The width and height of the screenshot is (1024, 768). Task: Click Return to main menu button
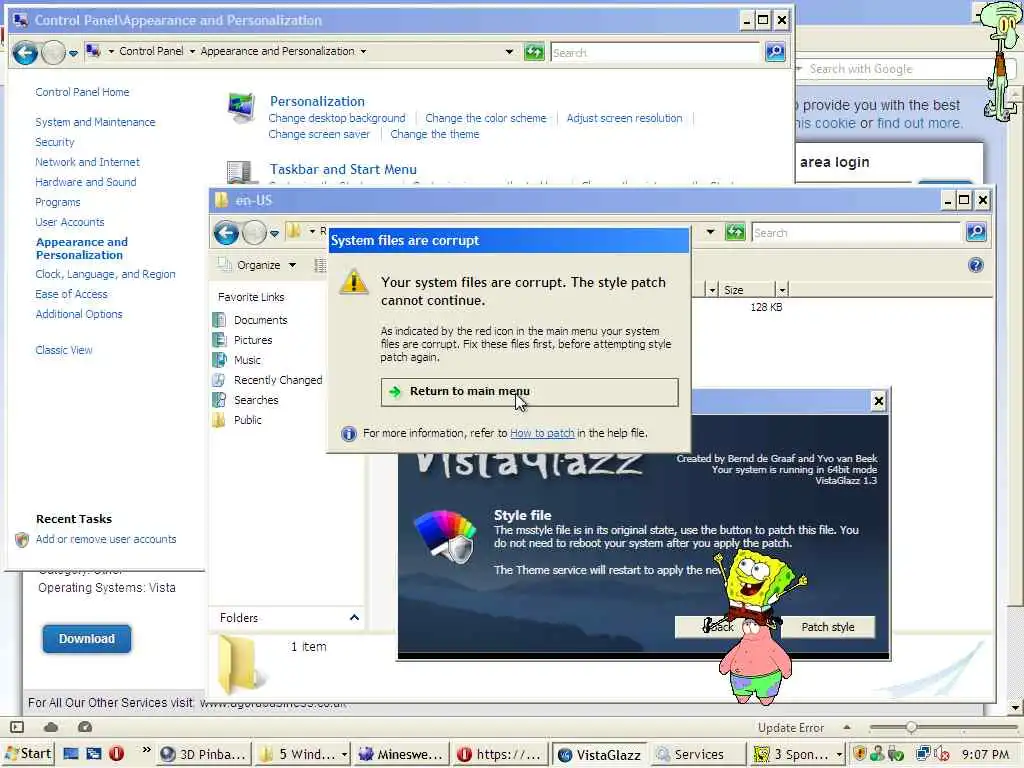[530, 392]
